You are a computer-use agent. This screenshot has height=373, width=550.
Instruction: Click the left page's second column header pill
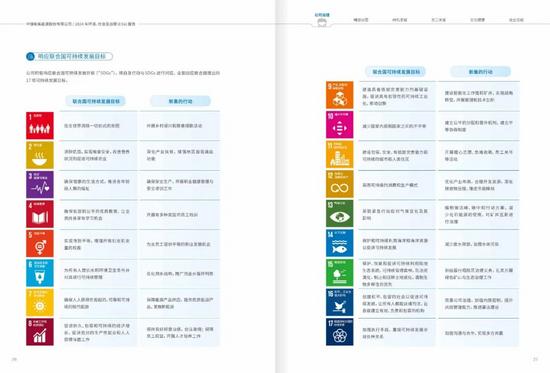pos(180,101)
